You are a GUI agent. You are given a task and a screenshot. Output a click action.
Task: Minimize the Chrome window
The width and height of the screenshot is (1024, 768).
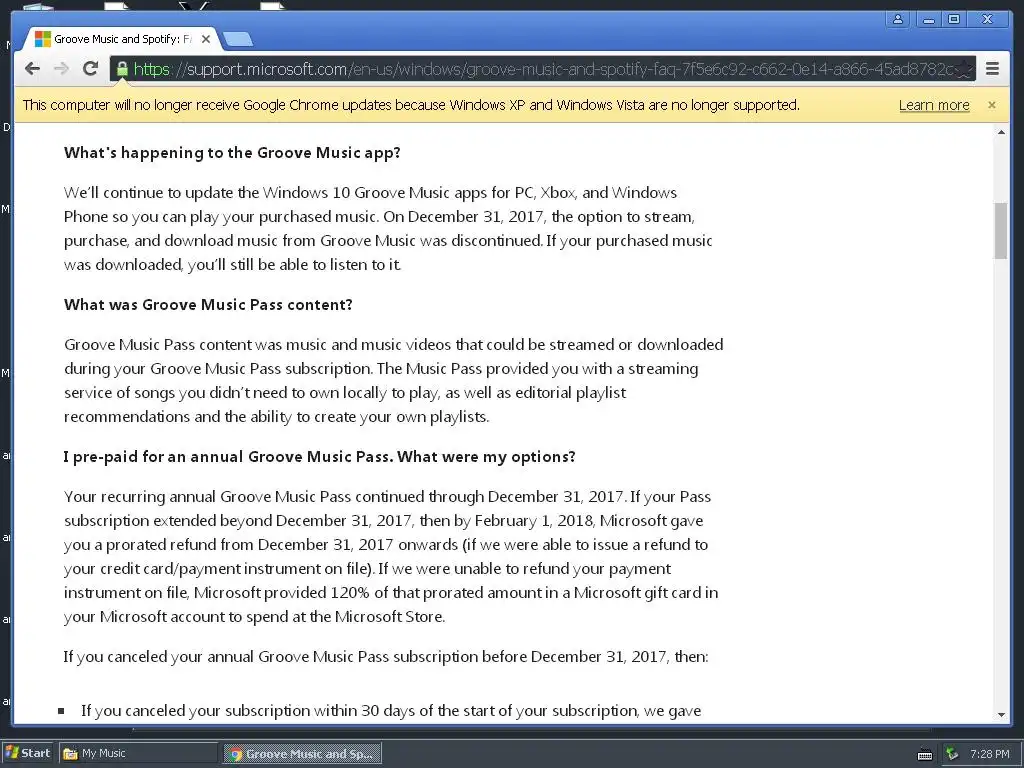[929, 19]
